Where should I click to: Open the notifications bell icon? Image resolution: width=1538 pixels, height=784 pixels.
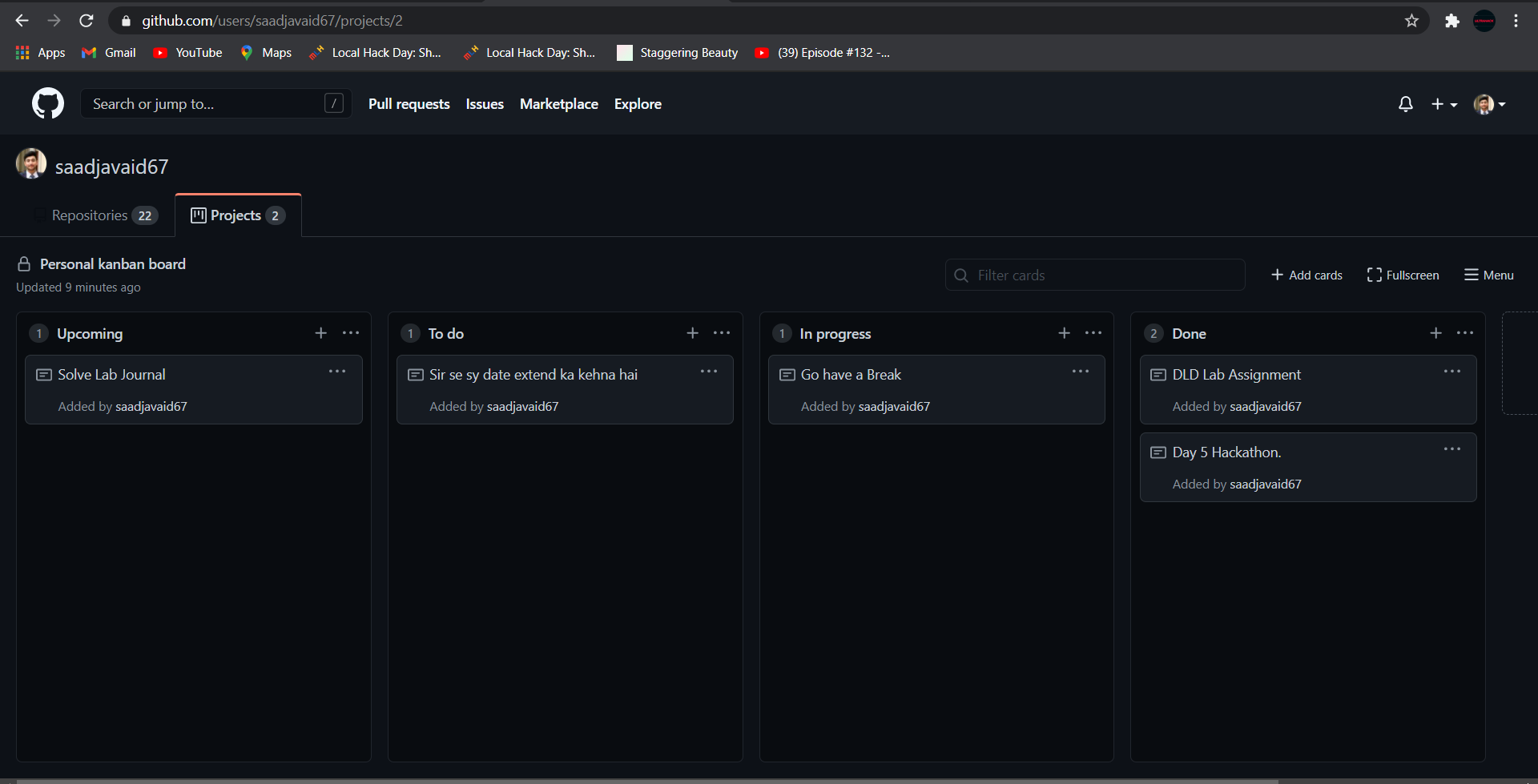tap(1406, 104)
